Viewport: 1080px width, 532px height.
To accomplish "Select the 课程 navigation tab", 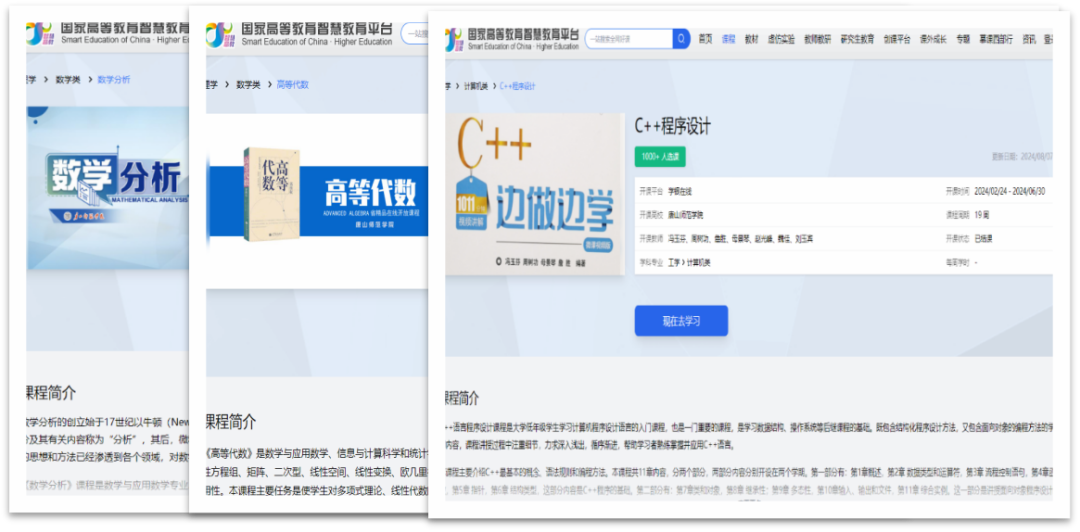I will 729,39.
